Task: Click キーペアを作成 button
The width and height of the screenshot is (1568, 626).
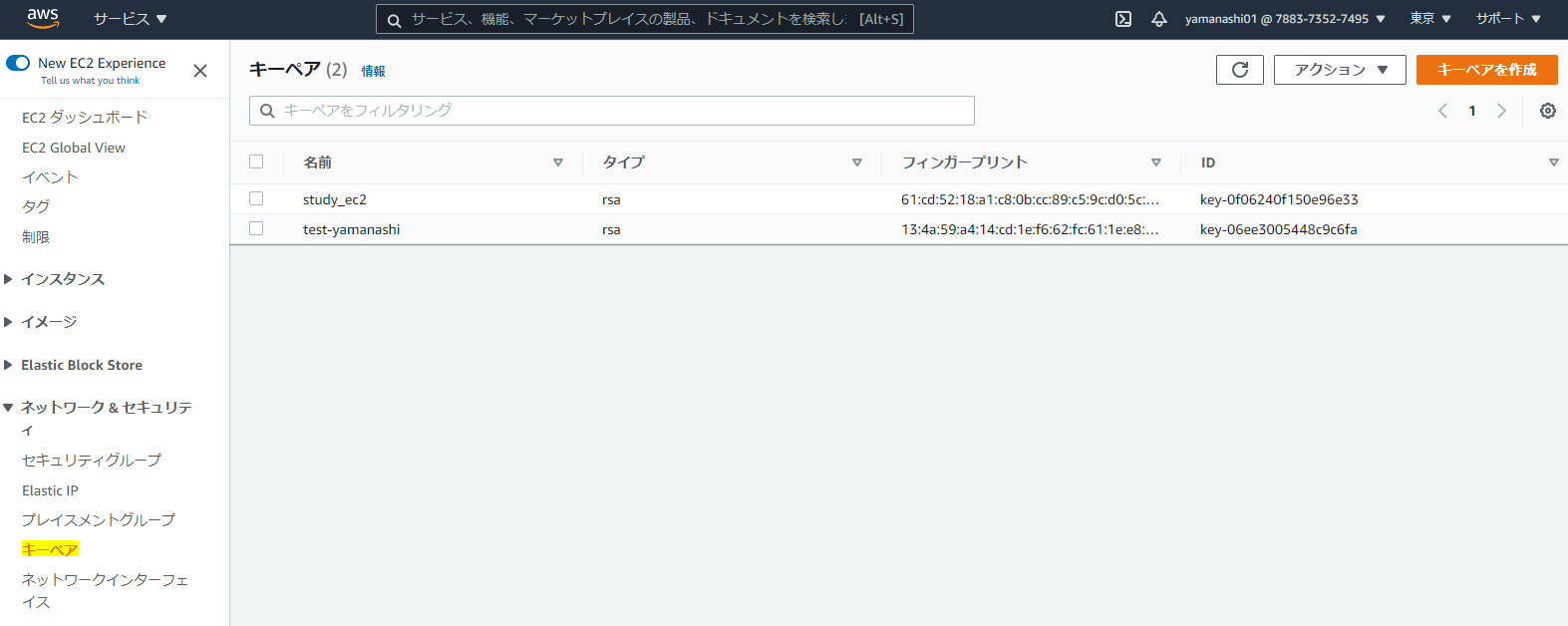Action: click(1487, 70)
